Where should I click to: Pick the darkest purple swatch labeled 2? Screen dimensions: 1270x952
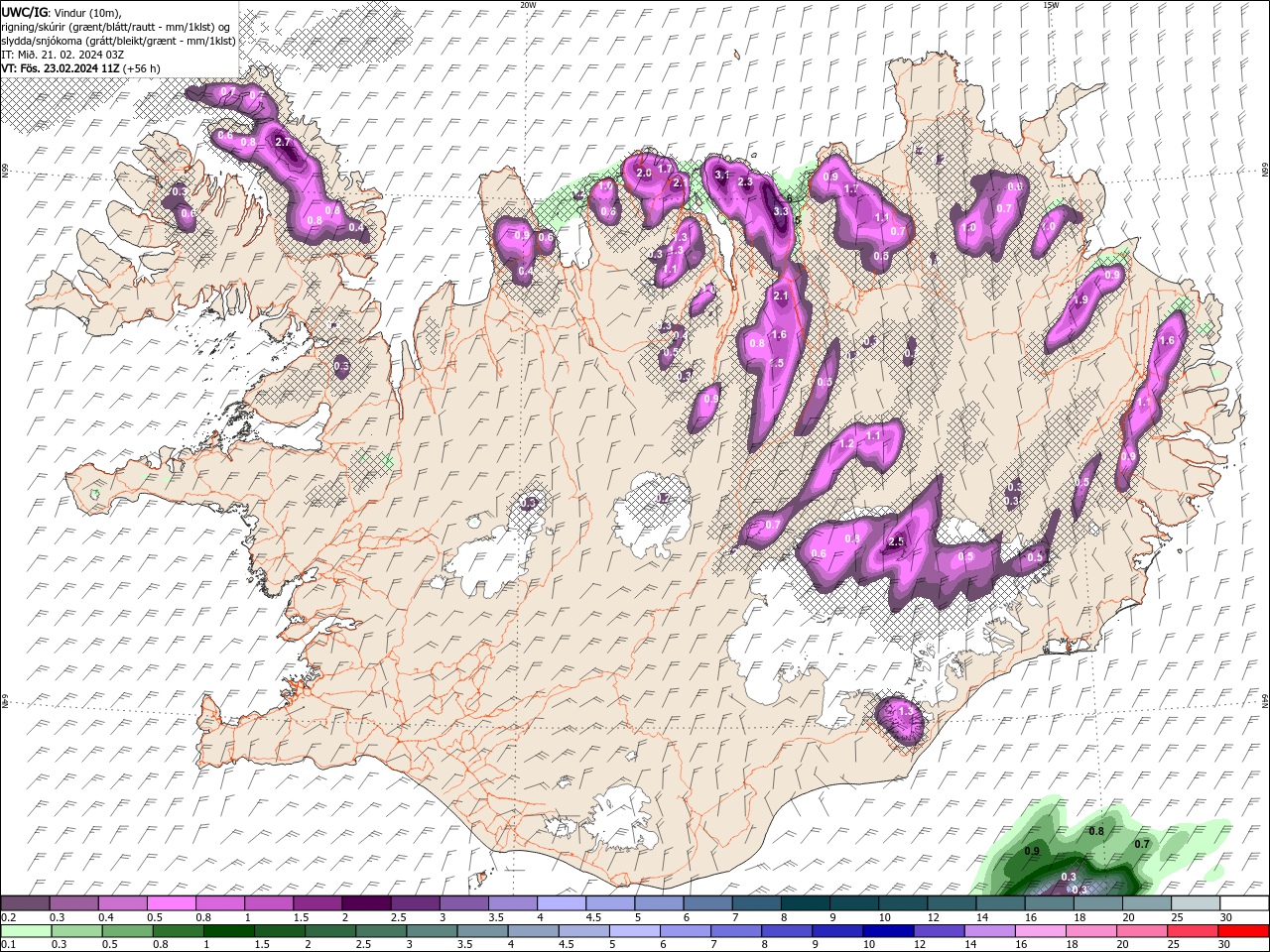point(365,902)
